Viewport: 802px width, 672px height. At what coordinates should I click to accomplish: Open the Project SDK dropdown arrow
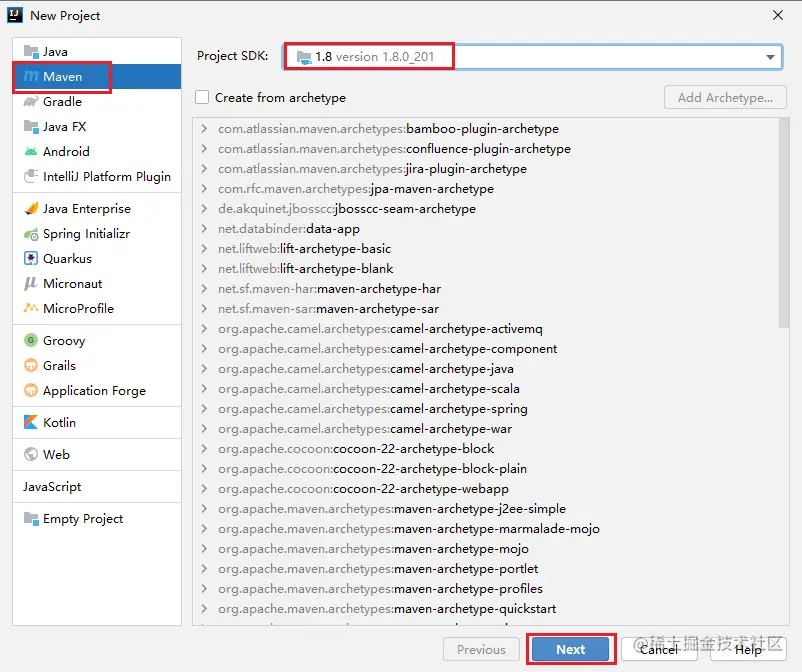click(x=770, y=57)
